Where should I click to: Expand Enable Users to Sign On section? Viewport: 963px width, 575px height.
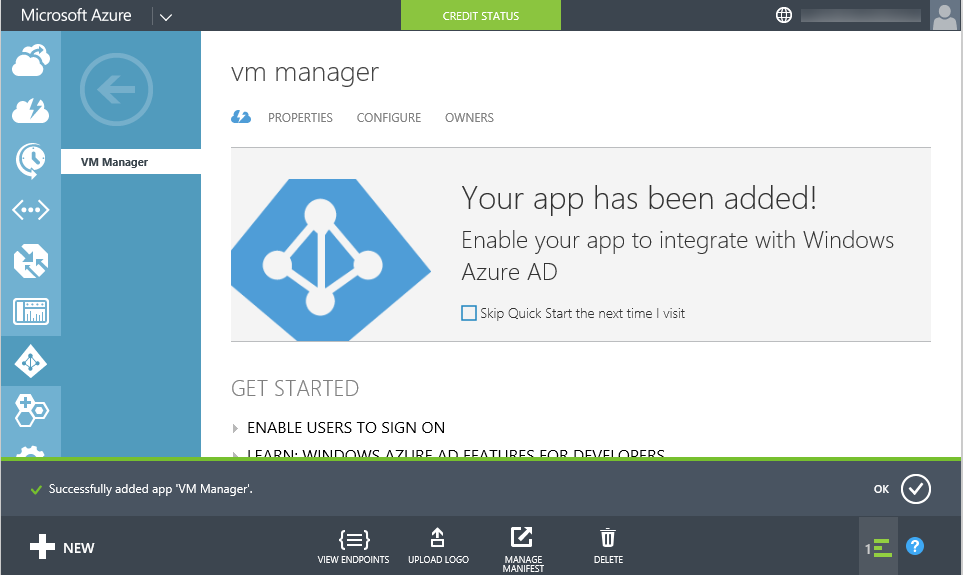(345, 428)
